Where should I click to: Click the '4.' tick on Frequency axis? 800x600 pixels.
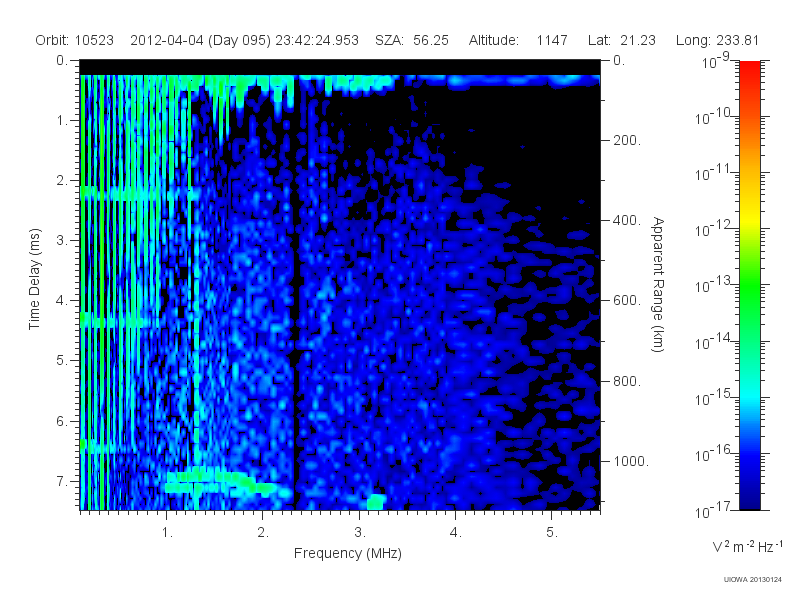click(455, 533)
